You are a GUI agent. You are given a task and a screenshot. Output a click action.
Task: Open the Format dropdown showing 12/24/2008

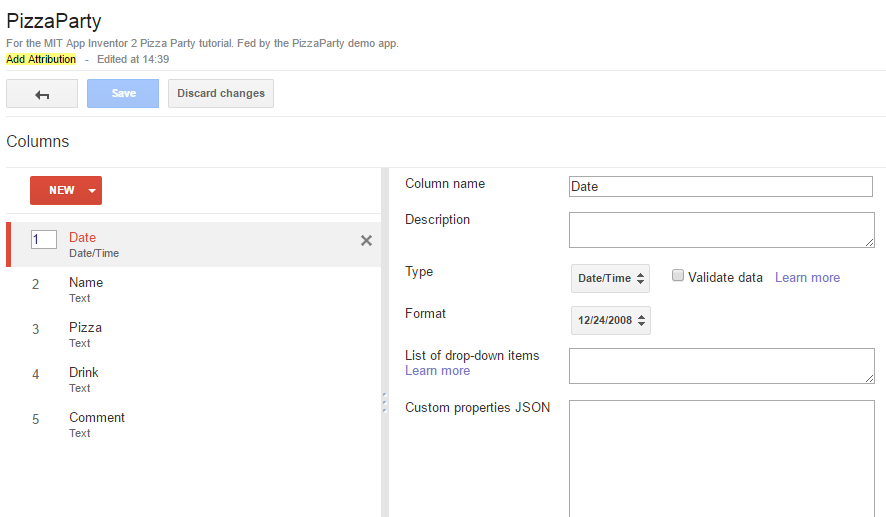(x=611, y=320)
